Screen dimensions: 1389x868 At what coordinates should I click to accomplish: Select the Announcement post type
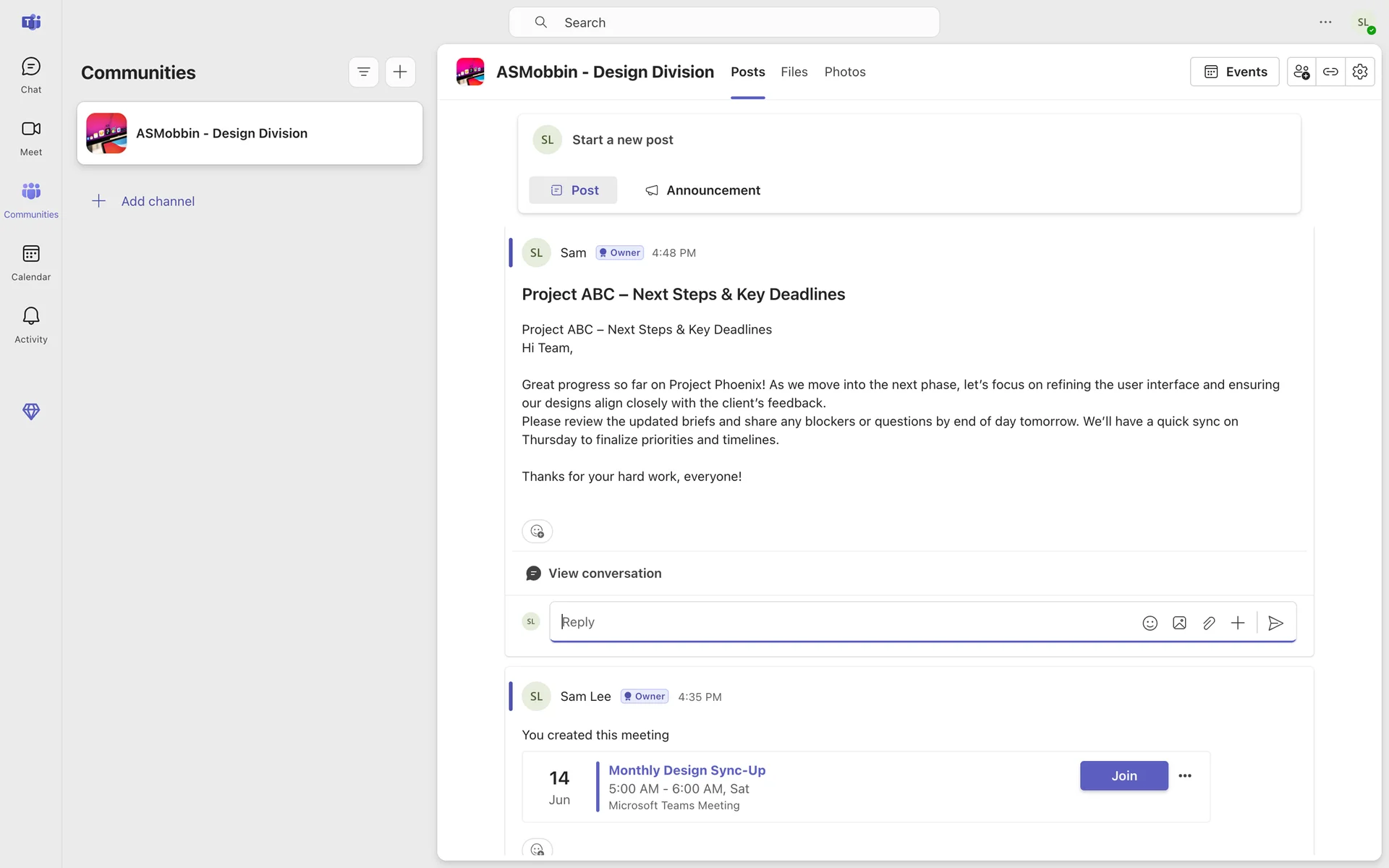pyautogui.click(x=702, y=190)
